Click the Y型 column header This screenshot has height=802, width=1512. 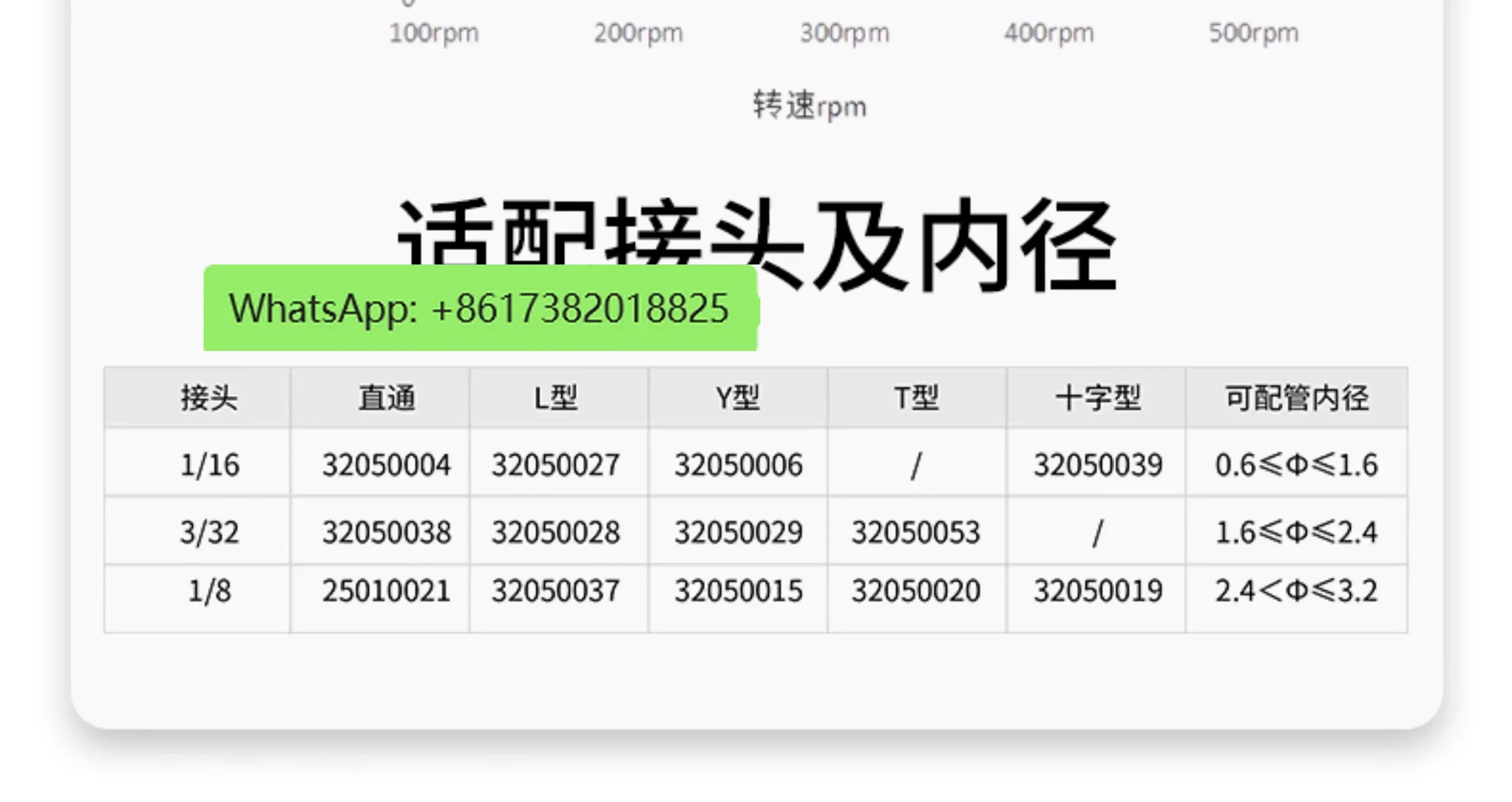pos(738,399)
